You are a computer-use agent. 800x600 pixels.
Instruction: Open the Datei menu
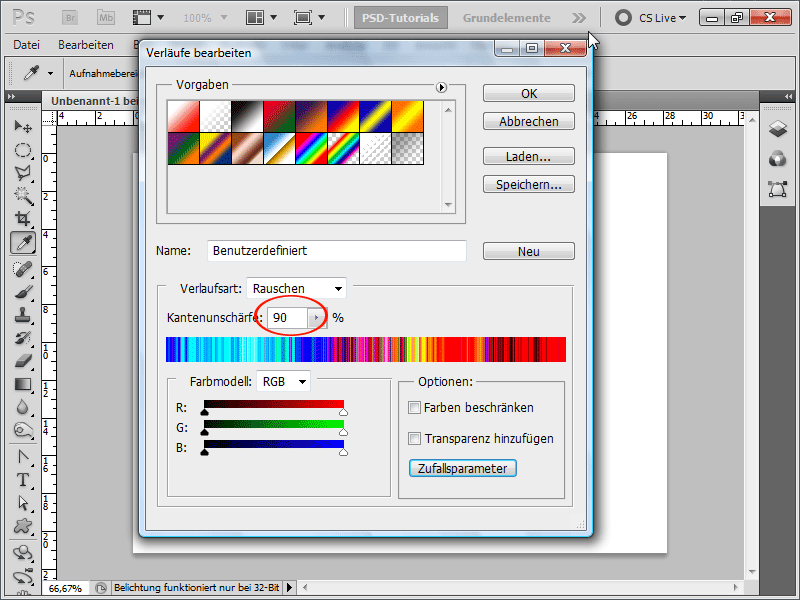[27, 45]
